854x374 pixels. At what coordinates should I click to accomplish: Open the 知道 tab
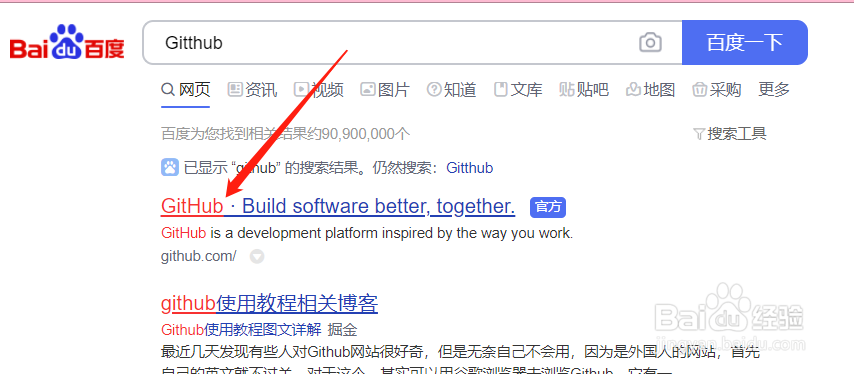point(452,90)
